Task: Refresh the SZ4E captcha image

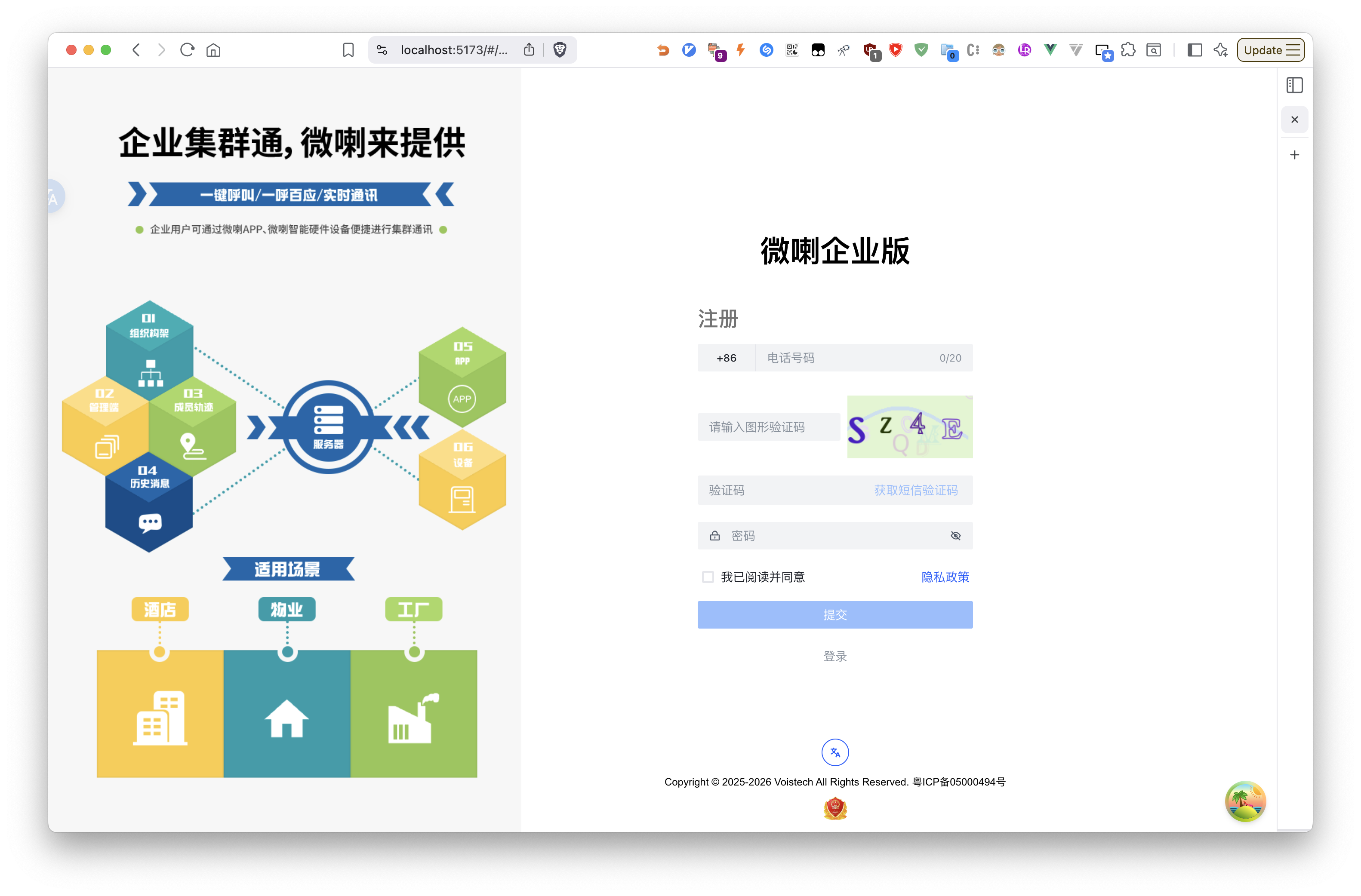Action: click(910, 427)
